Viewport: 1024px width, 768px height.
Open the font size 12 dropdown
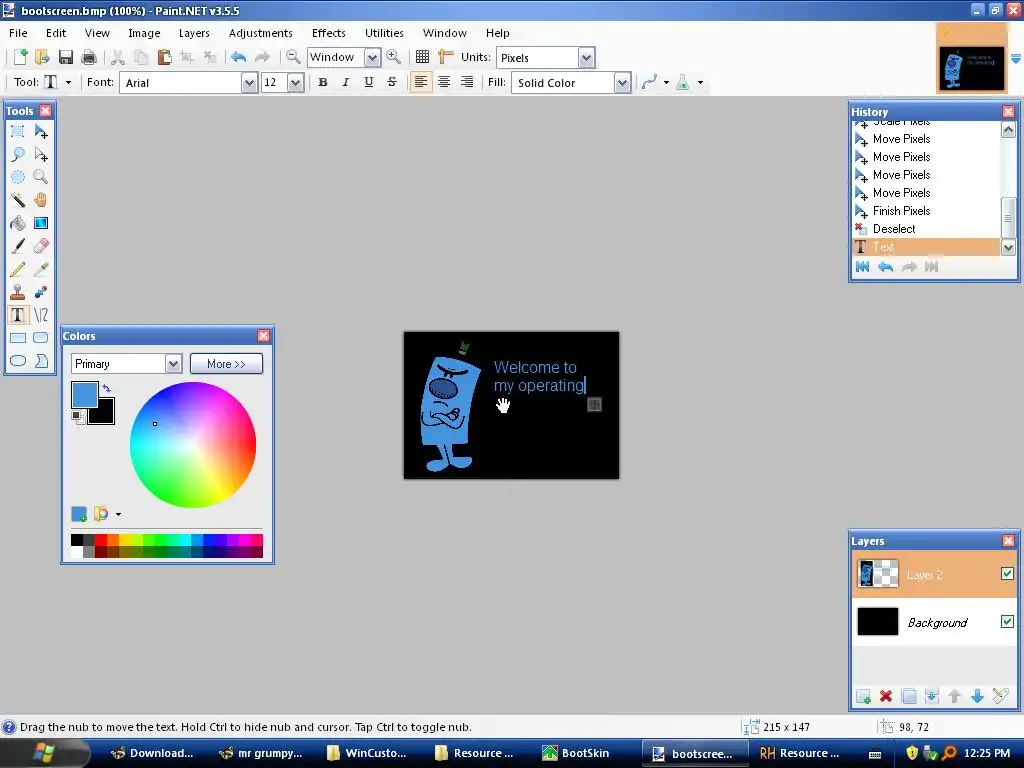(295, 83)
